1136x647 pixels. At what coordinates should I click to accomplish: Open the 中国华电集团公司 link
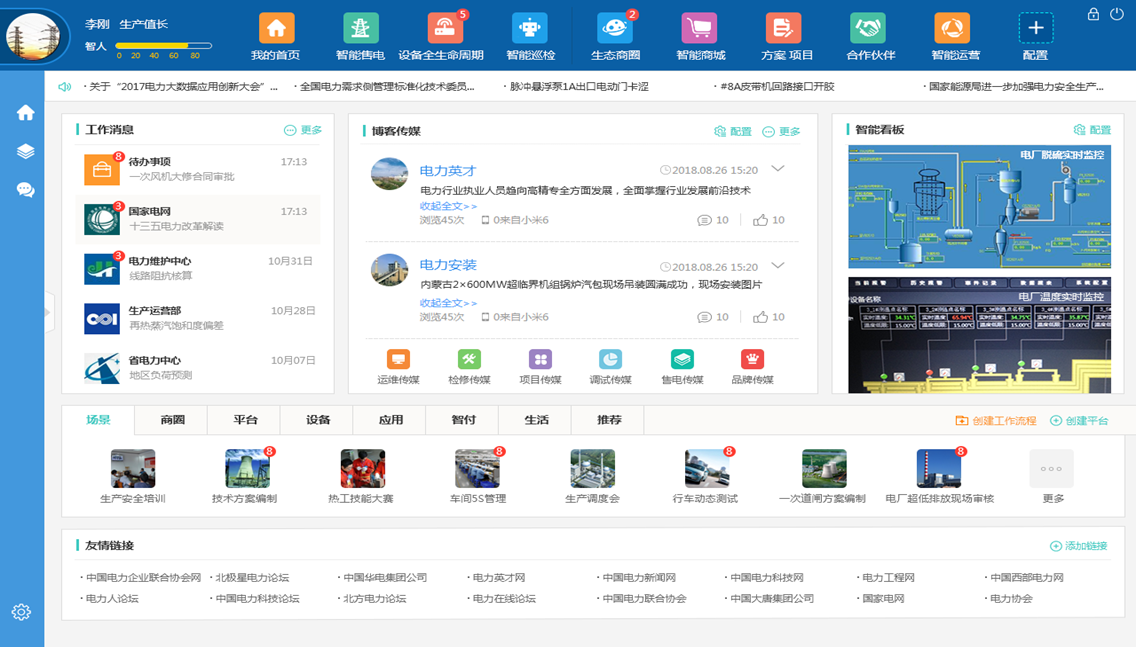384,577
